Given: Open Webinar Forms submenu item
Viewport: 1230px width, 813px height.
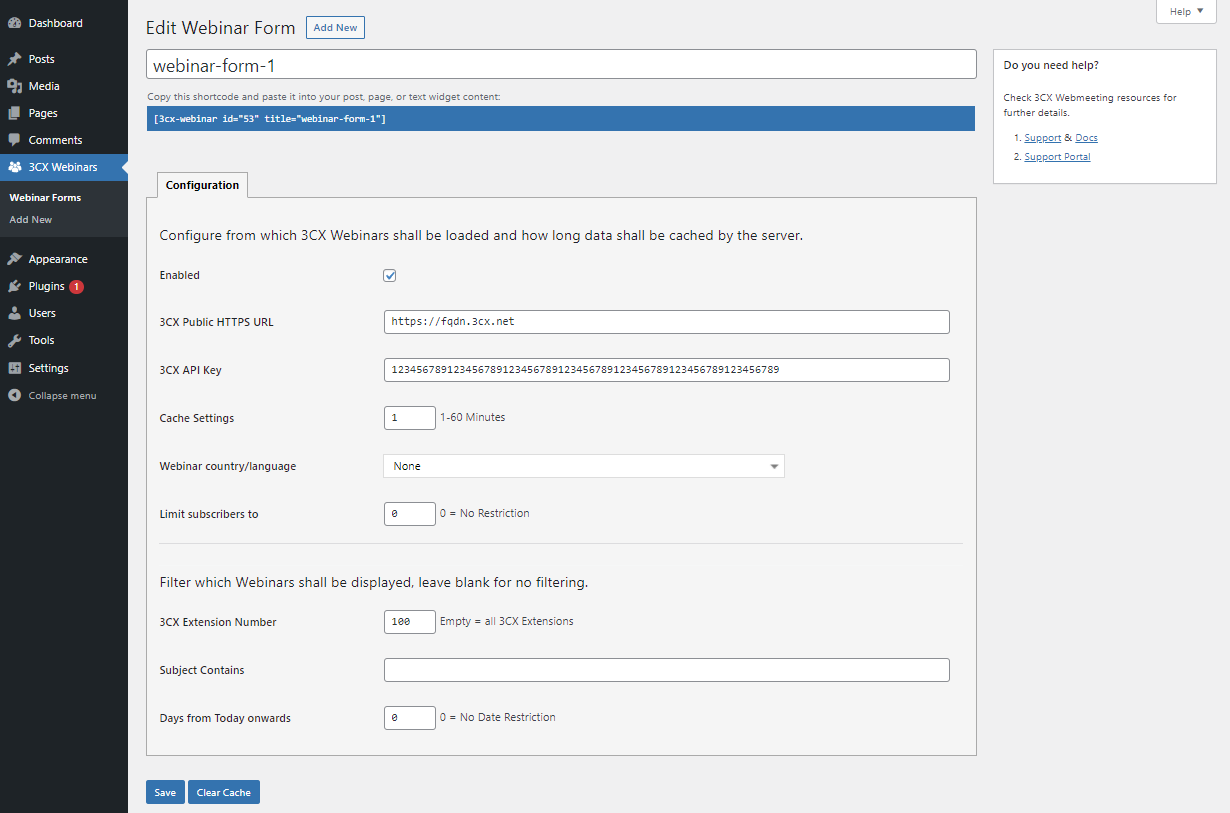Looking at the screenshot, I should 45,198.
